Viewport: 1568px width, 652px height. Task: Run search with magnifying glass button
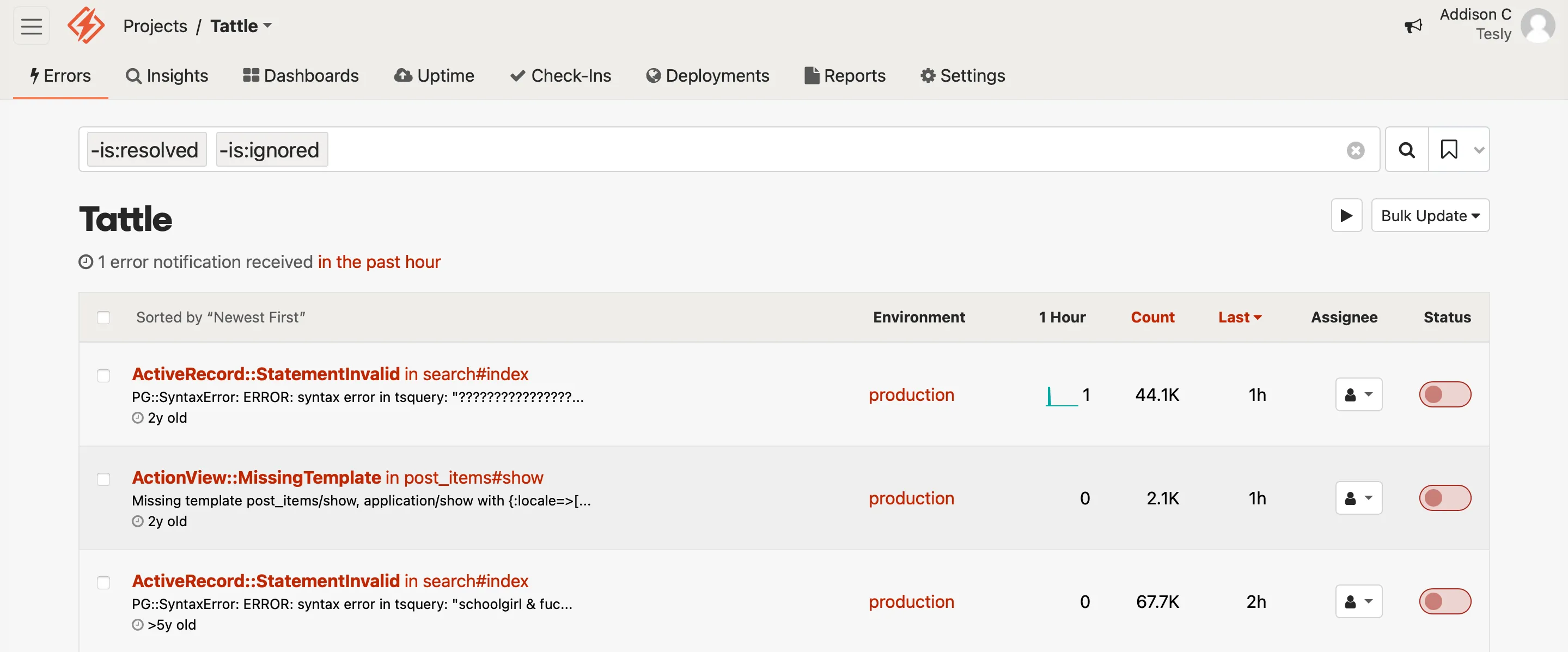[x=1406, y=150]
